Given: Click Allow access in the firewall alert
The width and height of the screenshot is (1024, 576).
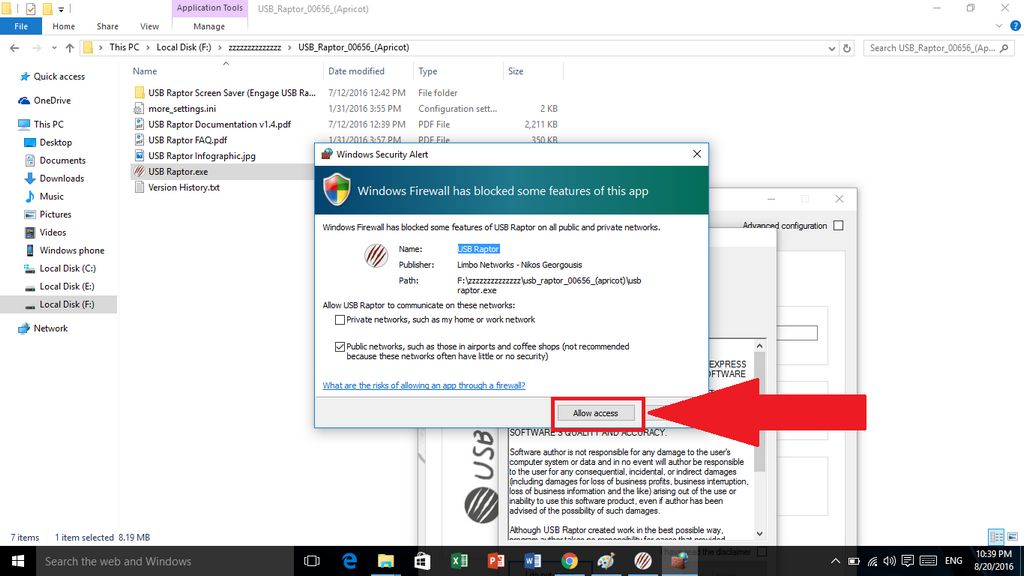Looking at the screenshot, I should point(595,413).
